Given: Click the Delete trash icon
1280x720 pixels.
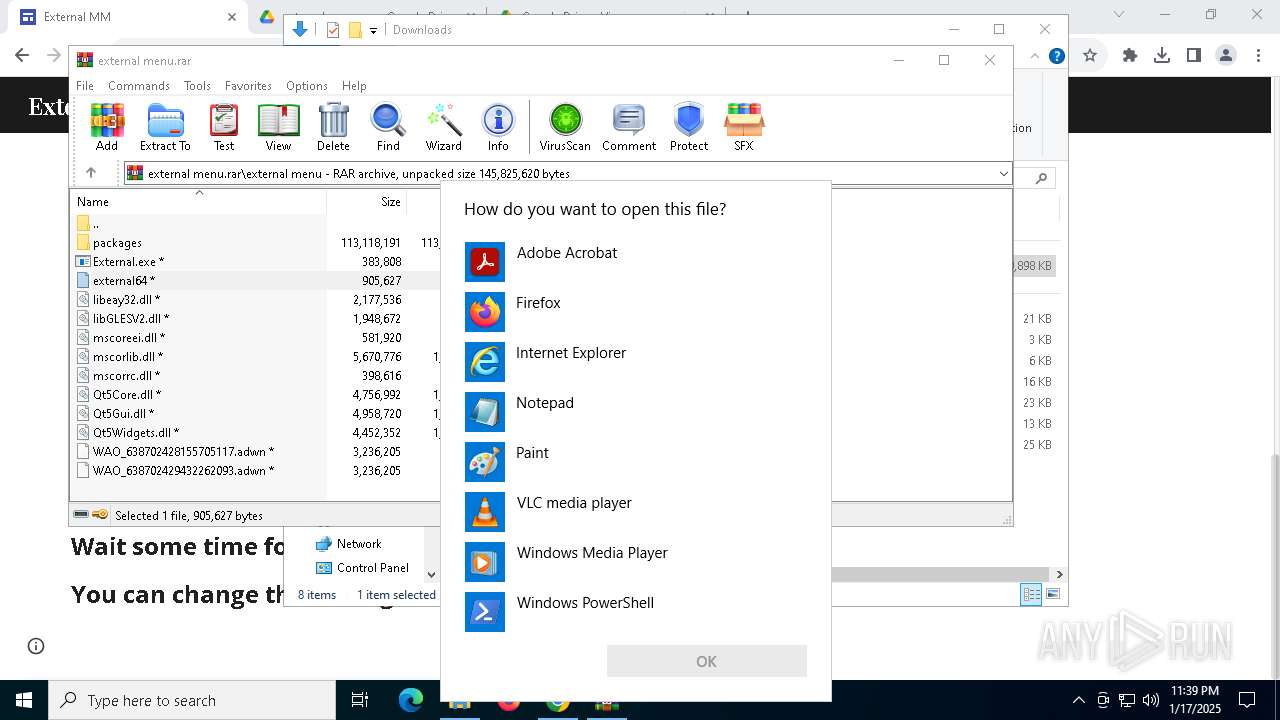Looking at the screenshot, I should [x=333, y=127].
